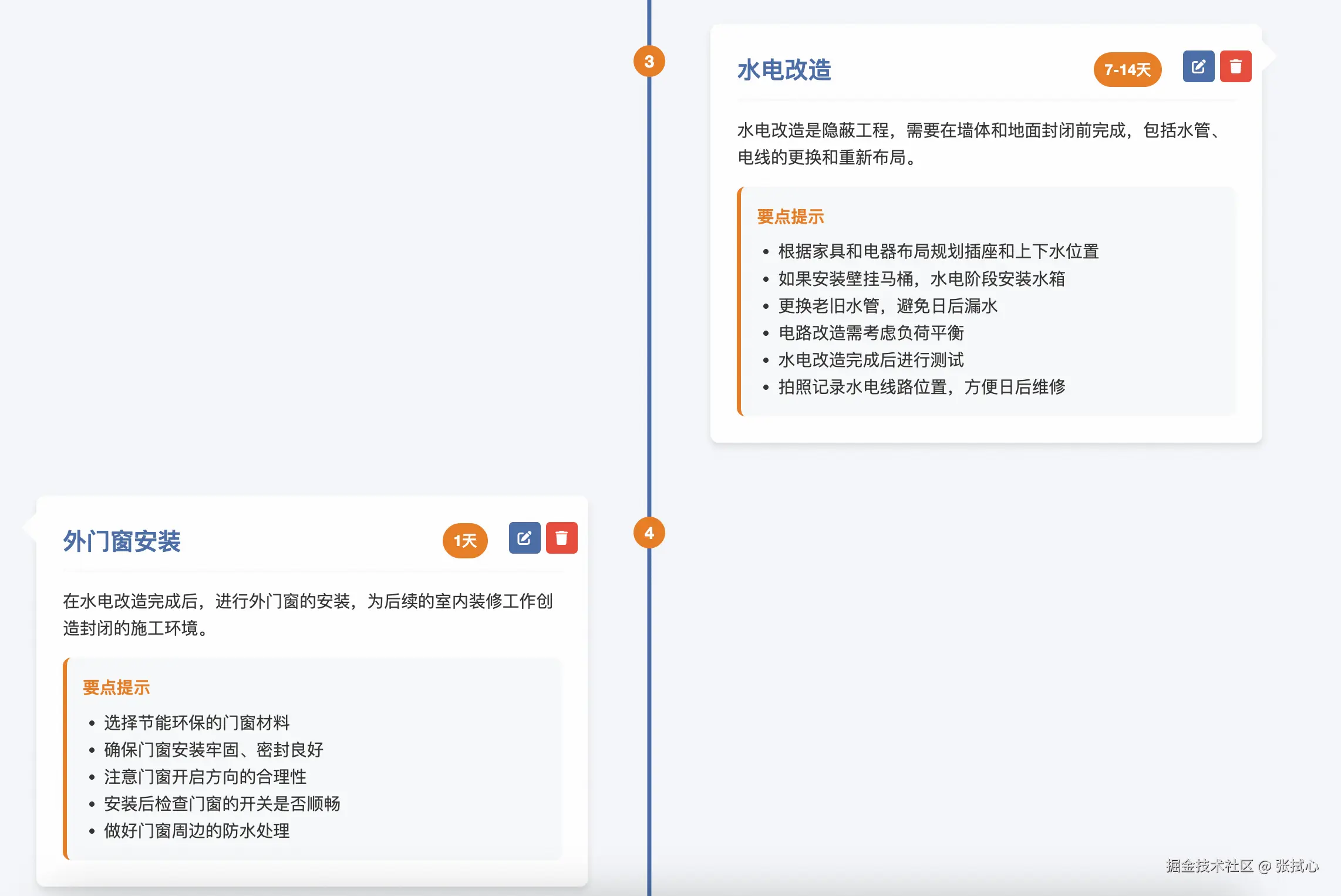This screenshot has height=896, width=1341.
Task: Click the 水电改造 card title
Action: pos(784,70)
